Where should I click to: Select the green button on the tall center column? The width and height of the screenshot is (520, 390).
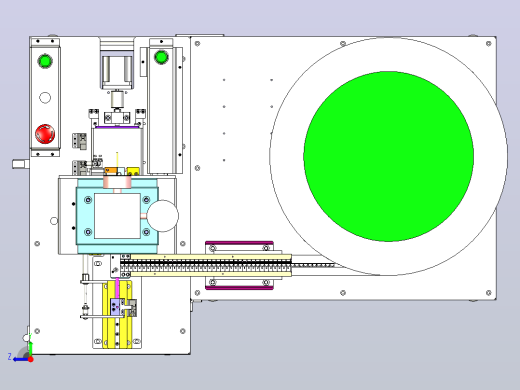point(161,57)
